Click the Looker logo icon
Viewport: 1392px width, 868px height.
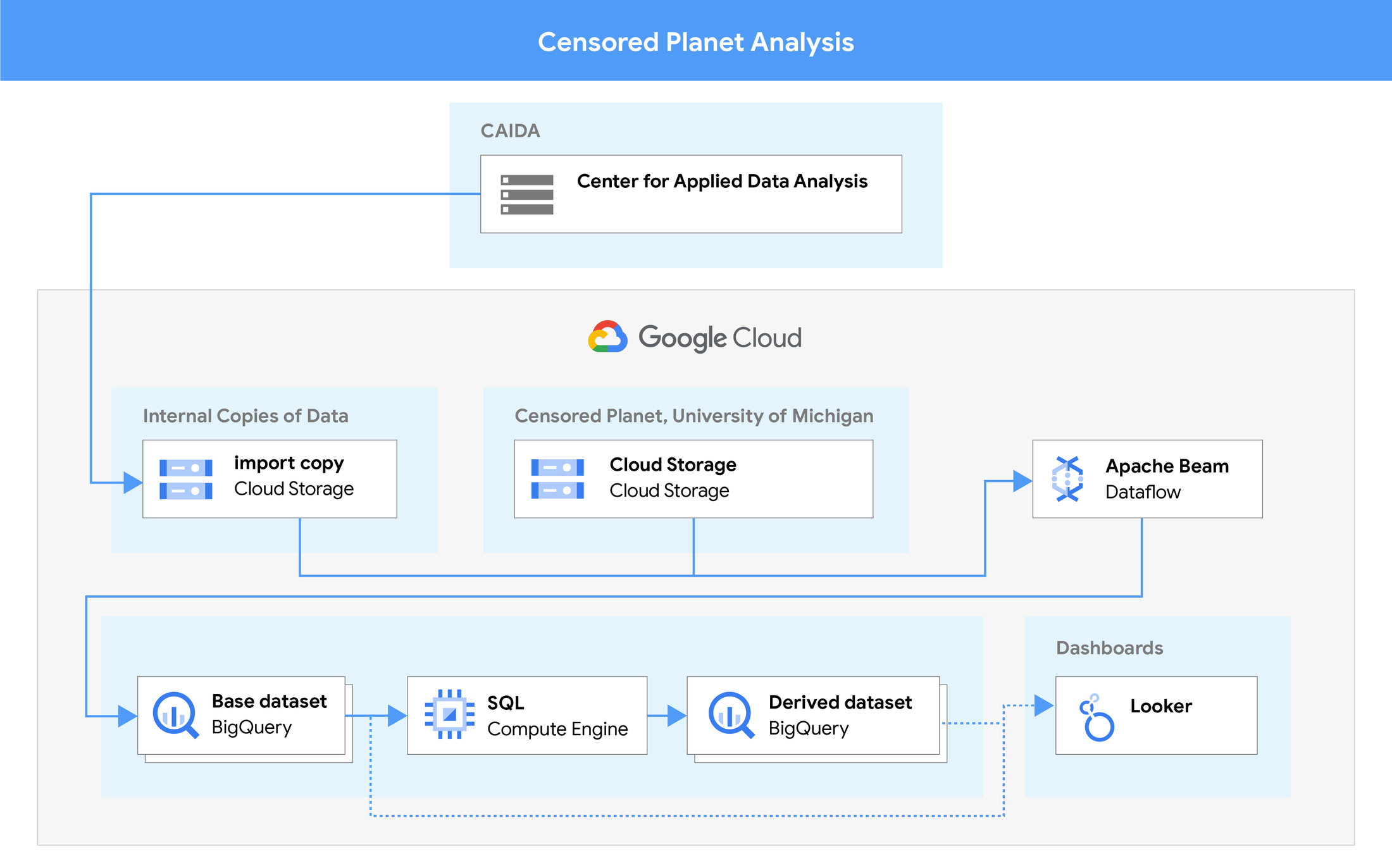[x=1097, y=717]
